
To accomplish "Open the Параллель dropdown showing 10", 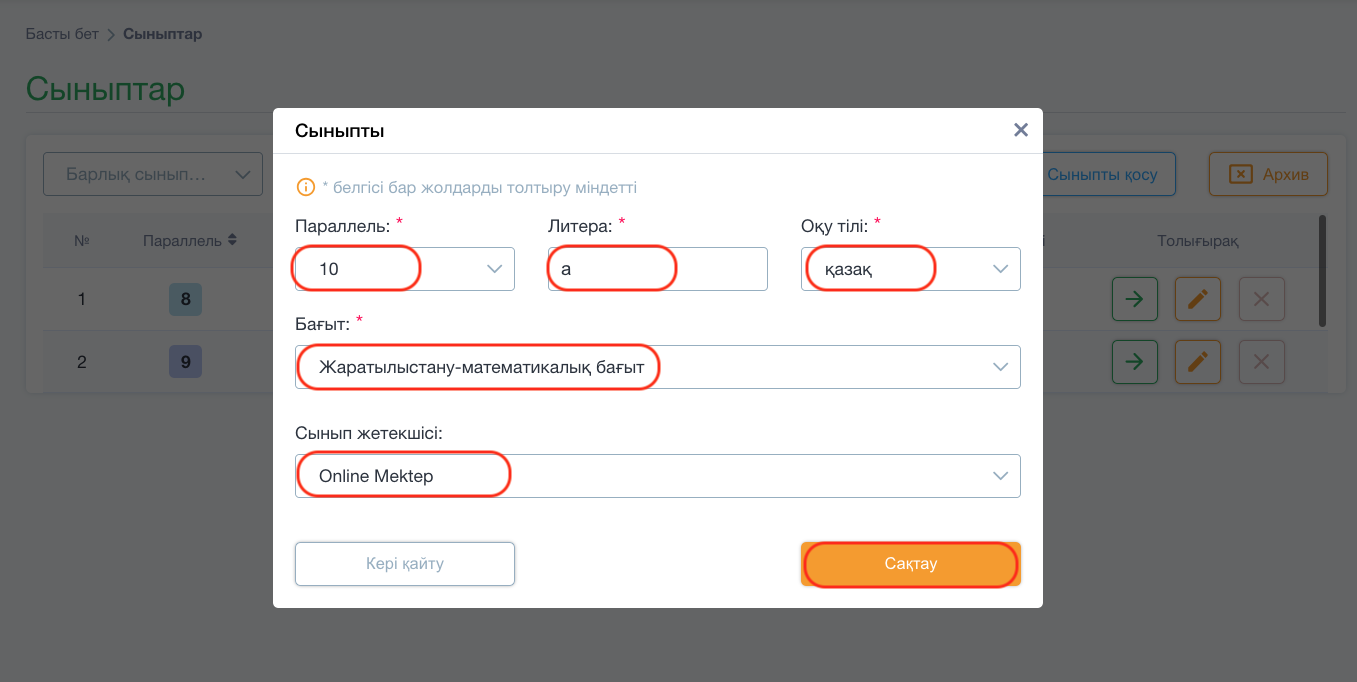I will [405, 269].
